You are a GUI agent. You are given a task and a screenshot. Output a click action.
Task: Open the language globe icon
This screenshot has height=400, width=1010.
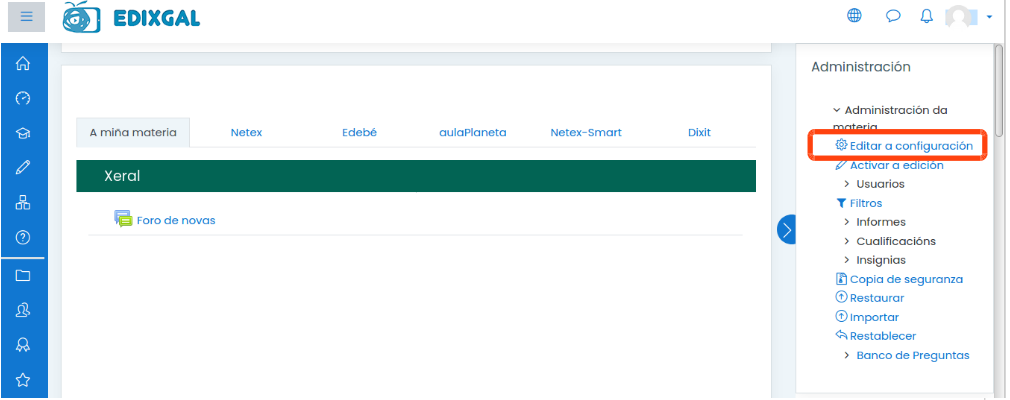854,16
